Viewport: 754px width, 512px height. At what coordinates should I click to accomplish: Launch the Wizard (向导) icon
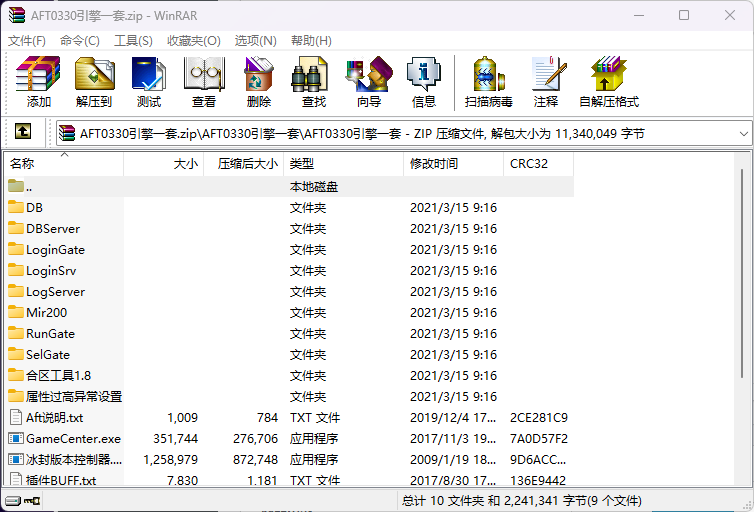[369, 82]
